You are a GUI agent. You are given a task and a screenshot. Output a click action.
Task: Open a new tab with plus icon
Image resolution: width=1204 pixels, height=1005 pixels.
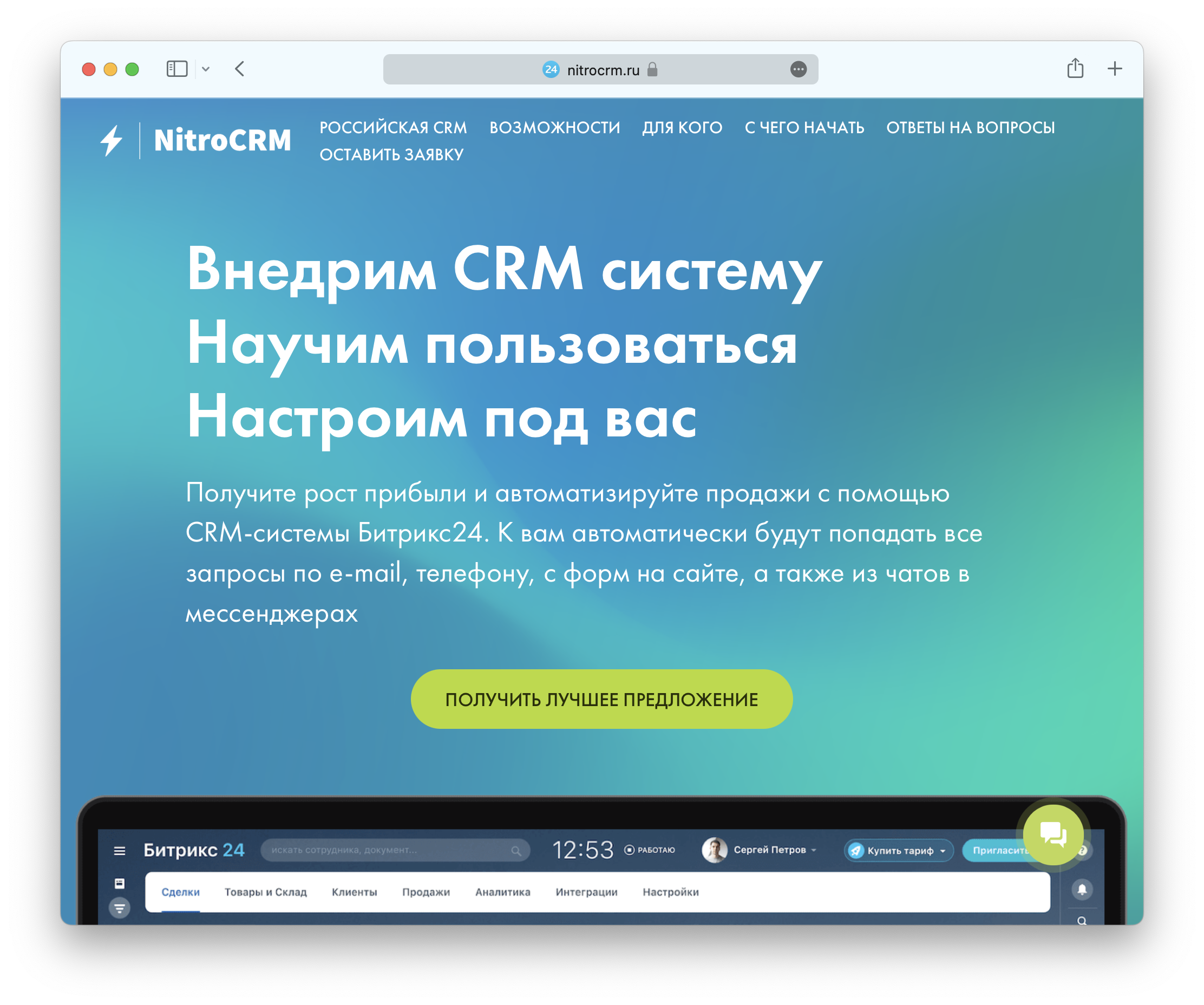(1115, 69)
